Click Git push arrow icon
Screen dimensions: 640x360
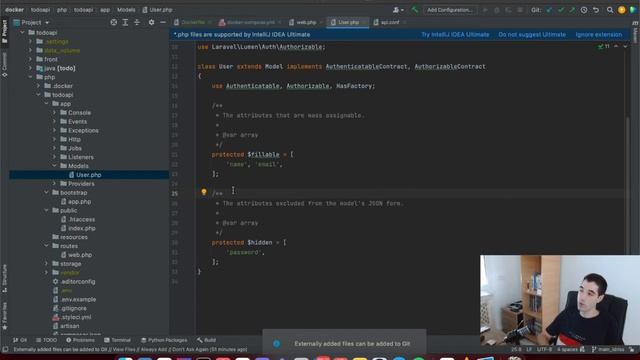[x=572, y=10]
